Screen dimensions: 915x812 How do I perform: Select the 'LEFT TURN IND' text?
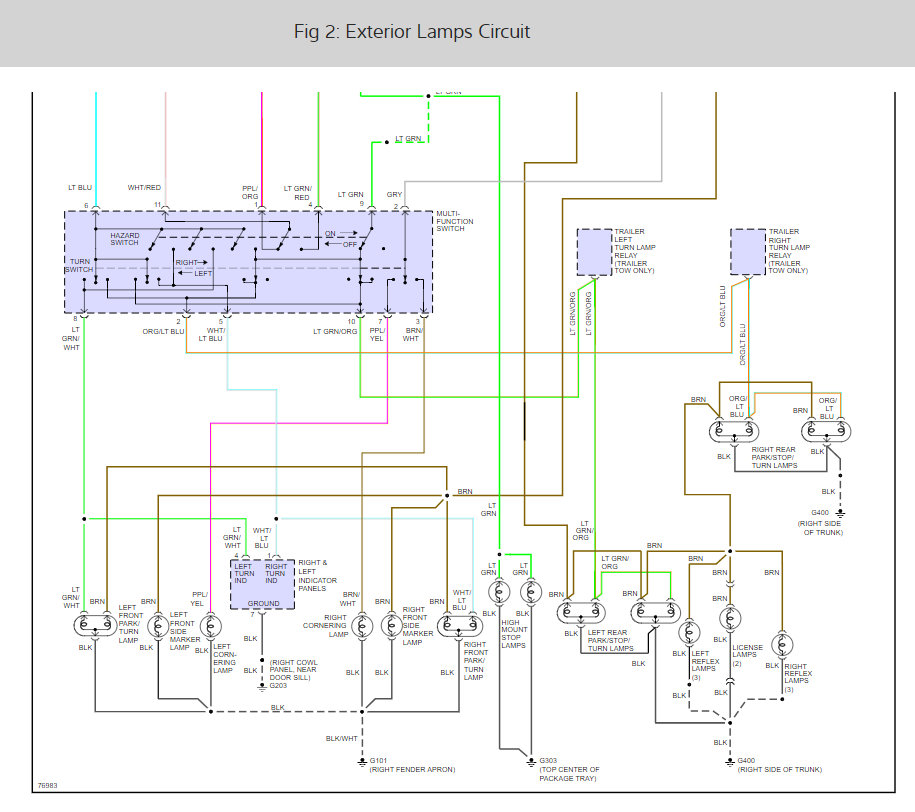coord(245,574)
